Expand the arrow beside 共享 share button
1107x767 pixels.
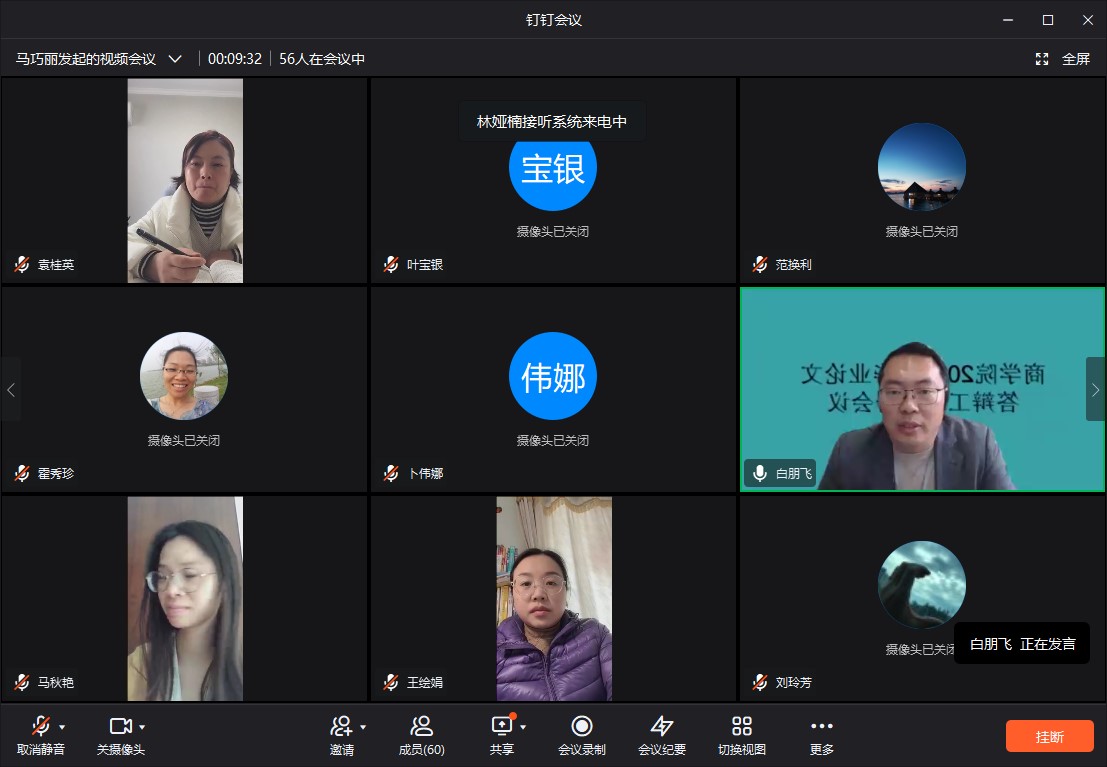pos(522,727)
